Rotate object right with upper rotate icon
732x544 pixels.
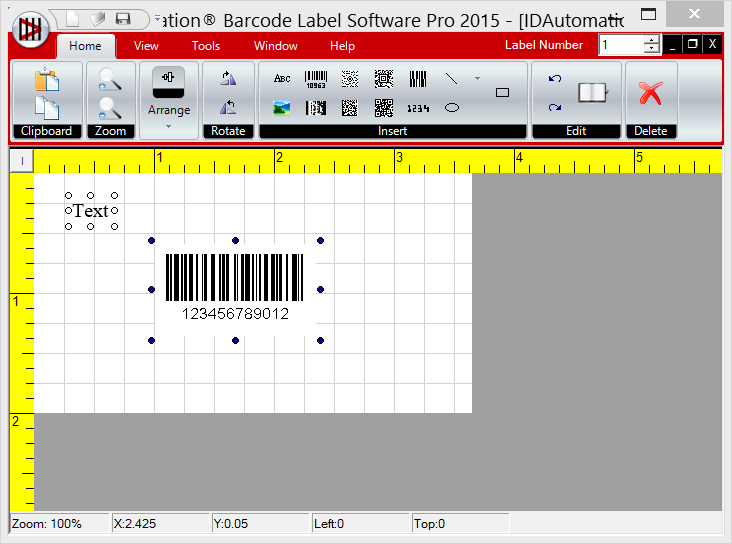228,78
